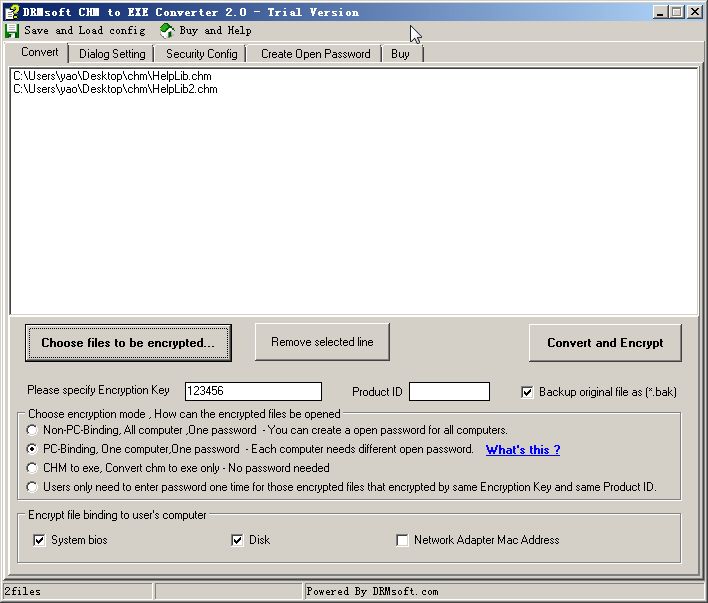The image size is (708, 603).
Task: Click Remove selected line button
Action: coord(322,342)
